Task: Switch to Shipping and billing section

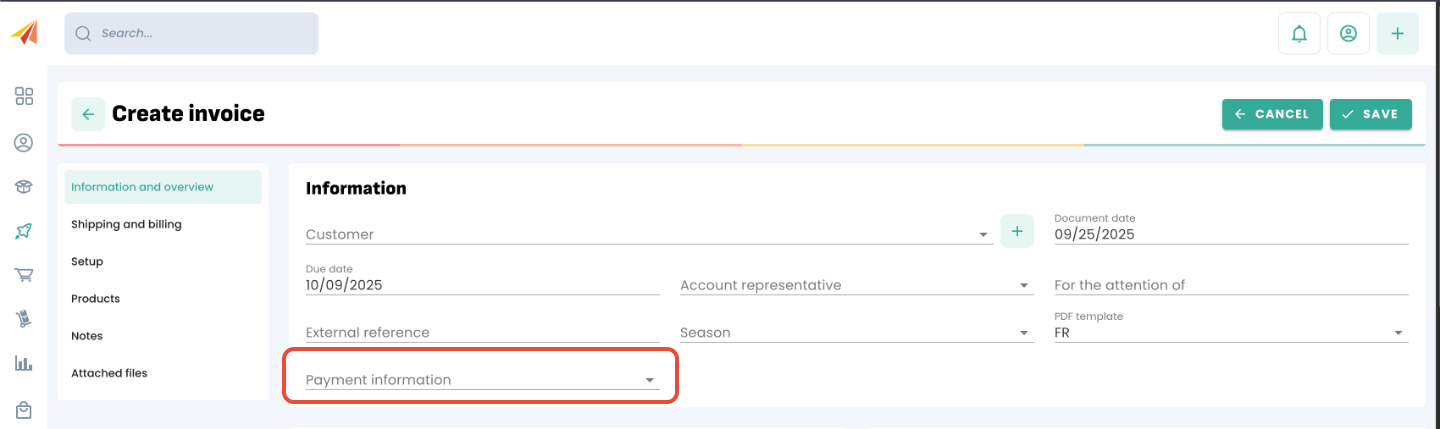Action: (x=126, y=224)
